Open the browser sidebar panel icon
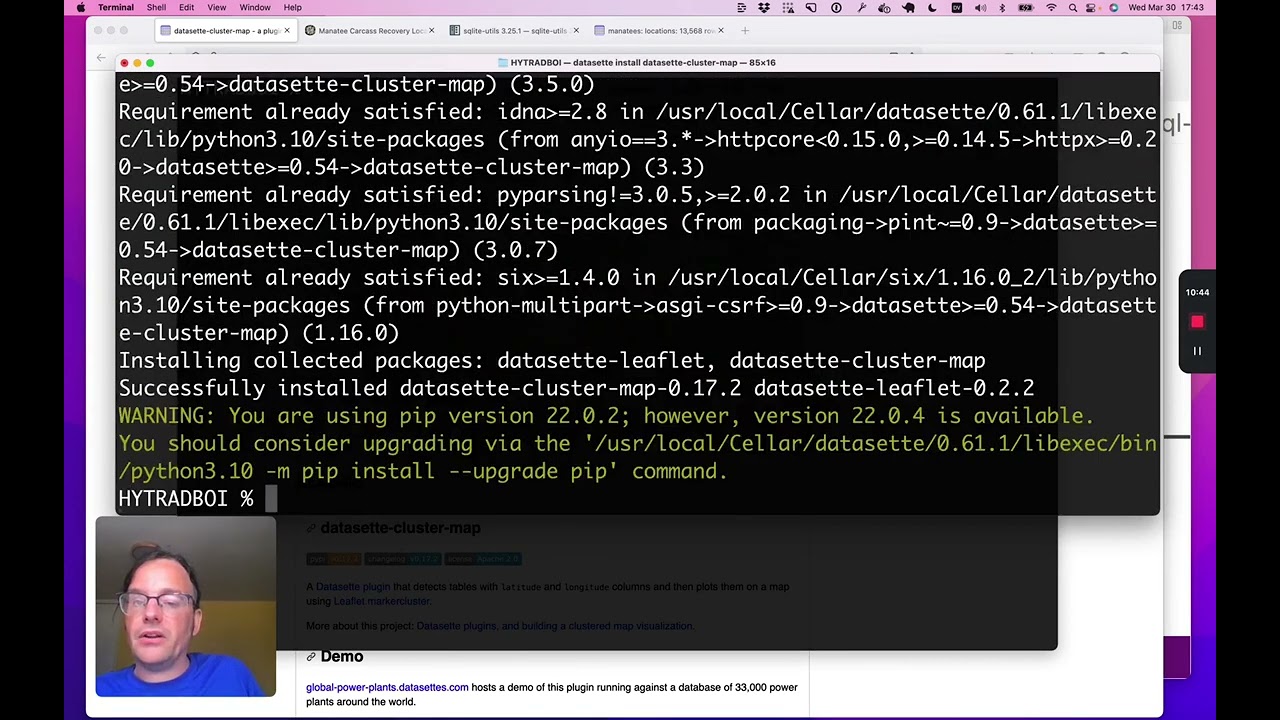Image resolution: width=1280 pixels, height=720 pixels. click(1177, 26)
